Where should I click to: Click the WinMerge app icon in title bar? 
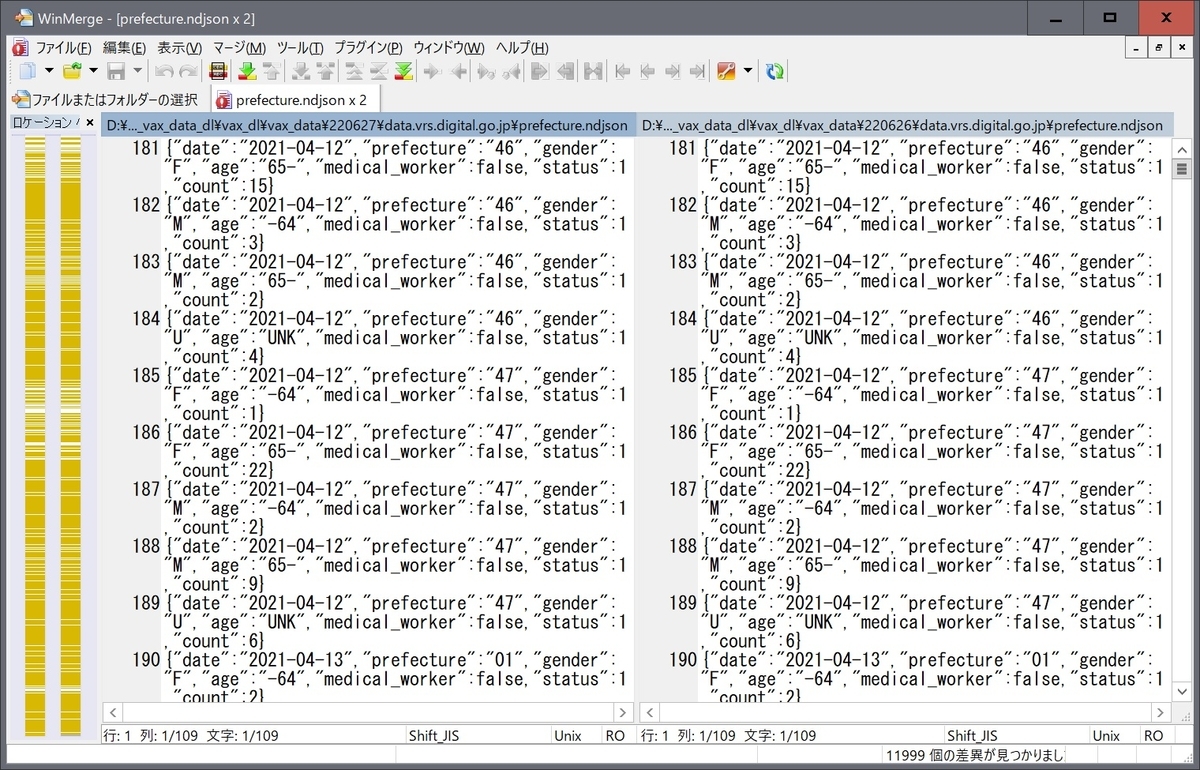coord(24,18)
